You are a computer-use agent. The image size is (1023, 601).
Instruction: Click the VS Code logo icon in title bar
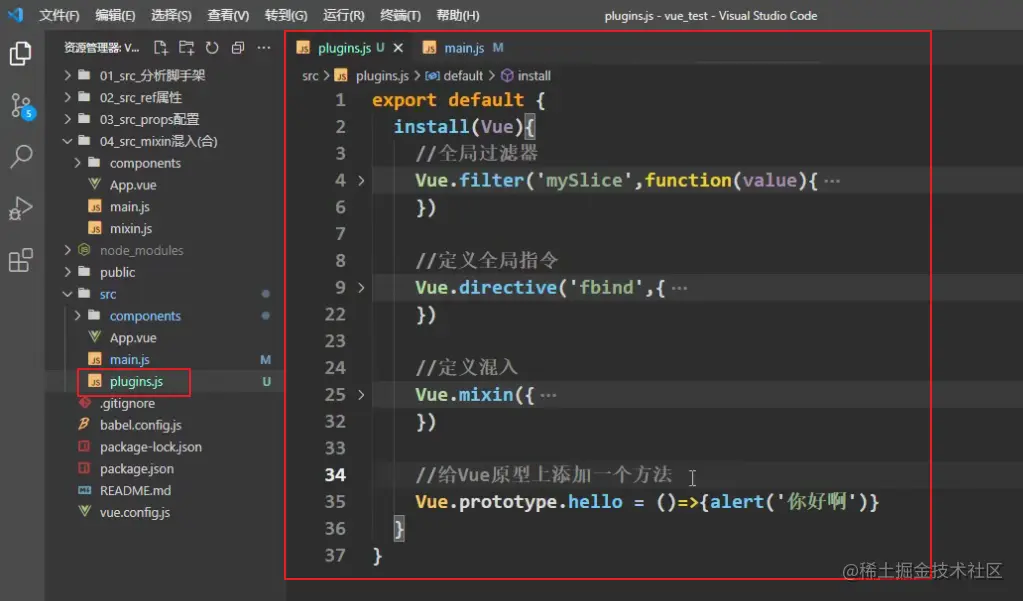[15, 14]
